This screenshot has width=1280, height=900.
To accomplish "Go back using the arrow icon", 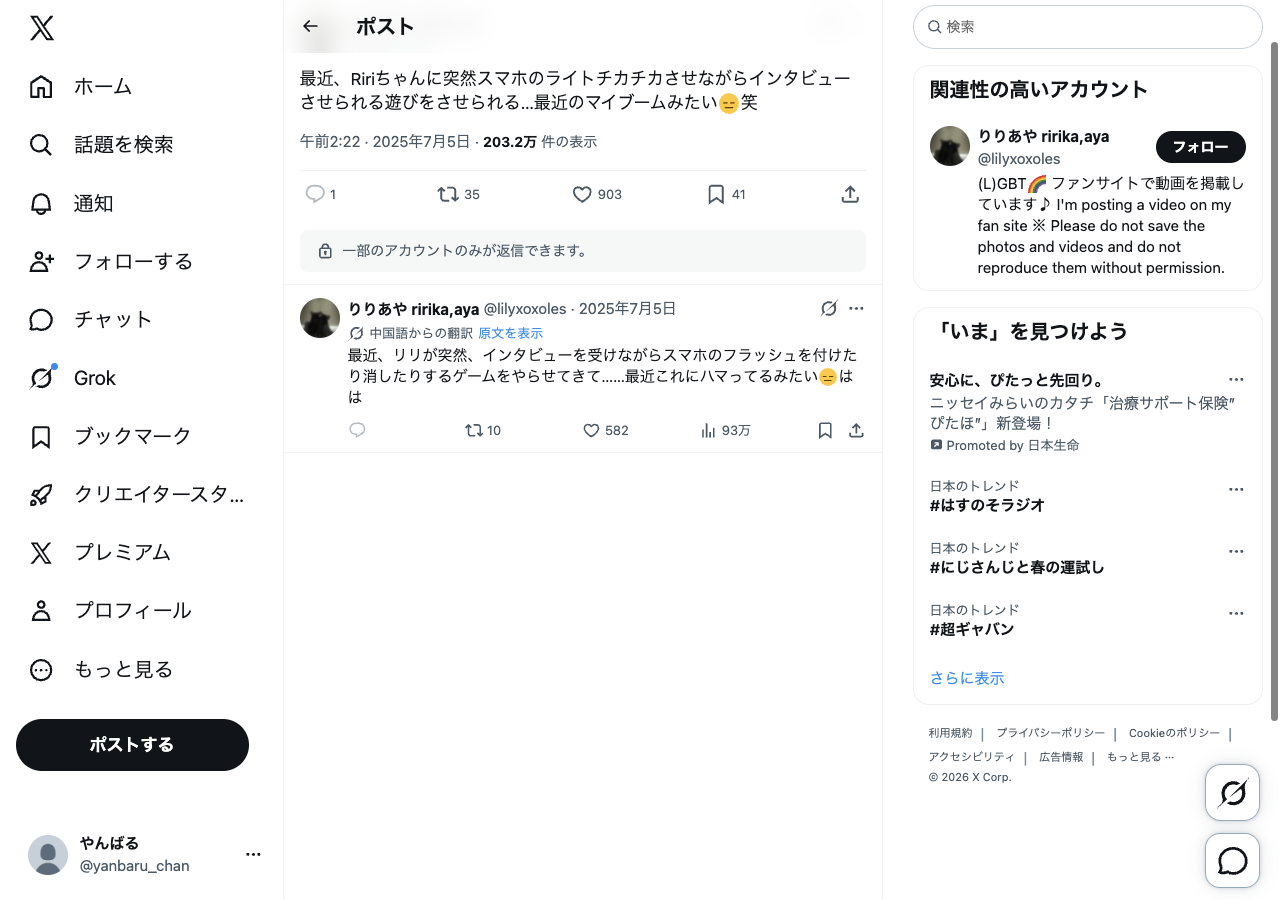I will 311,27.
